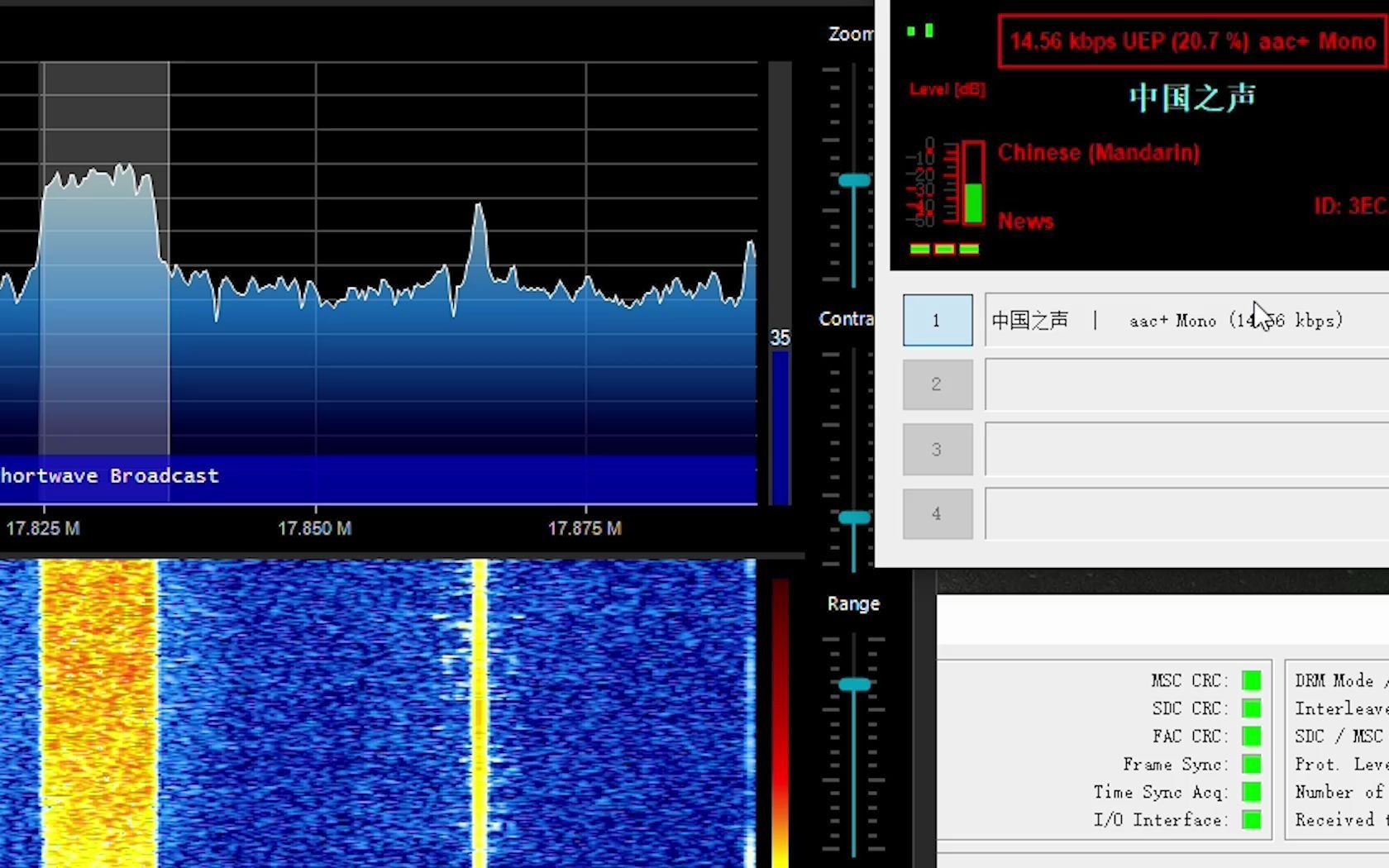Click the 17.850 M frequency label
The image size is (1389, 868).
coord(314,528)
